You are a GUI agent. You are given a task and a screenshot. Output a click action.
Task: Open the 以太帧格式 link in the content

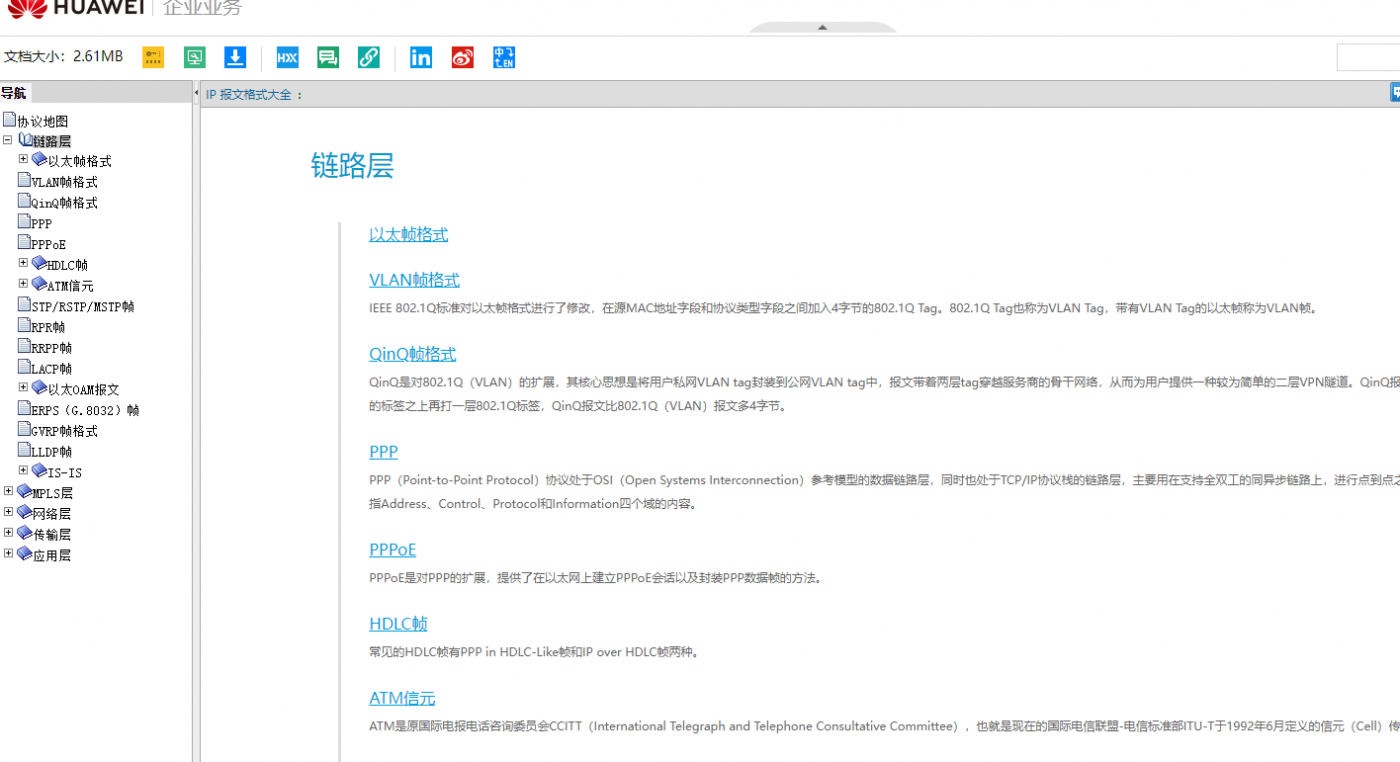pos(408,235)
